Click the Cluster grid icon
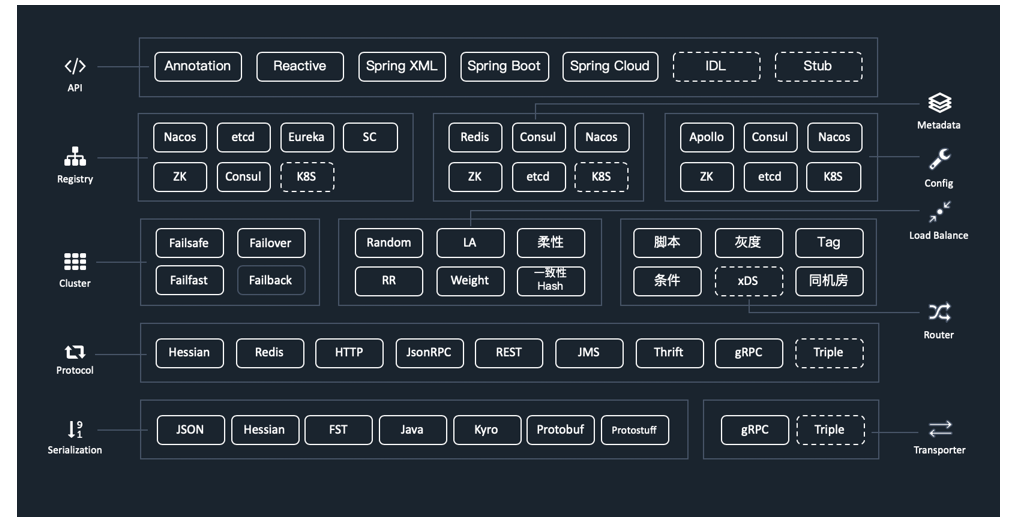1013x524 pixels. [x=75, y=261]
